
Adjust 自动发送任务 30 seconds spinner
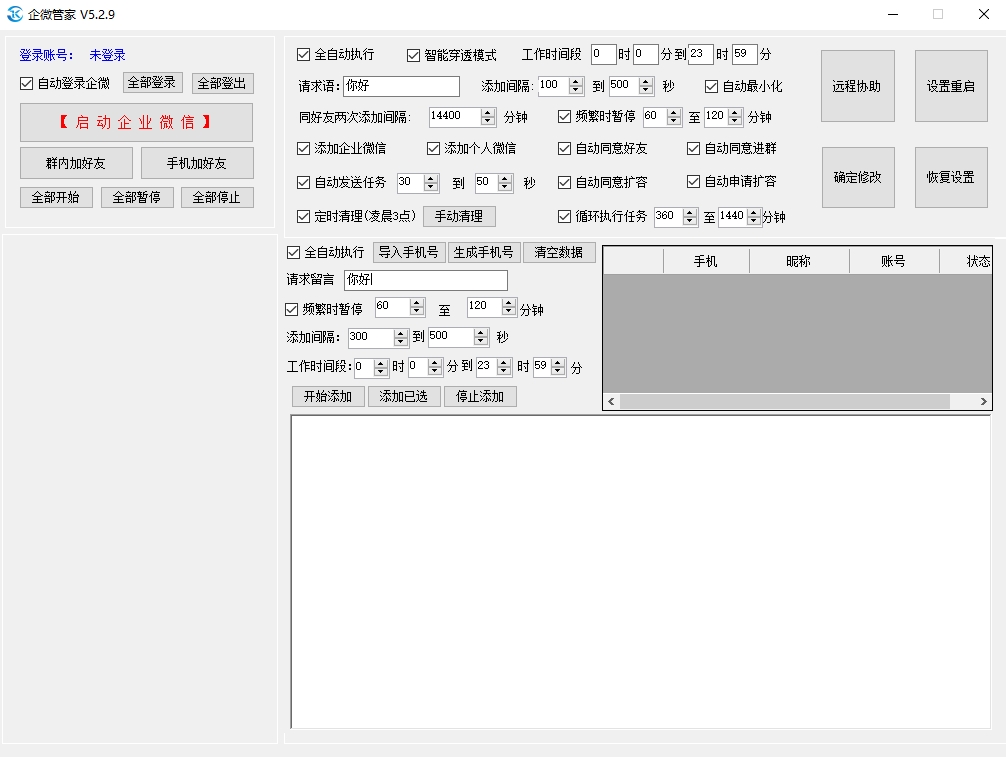click(x=418, y=182)
